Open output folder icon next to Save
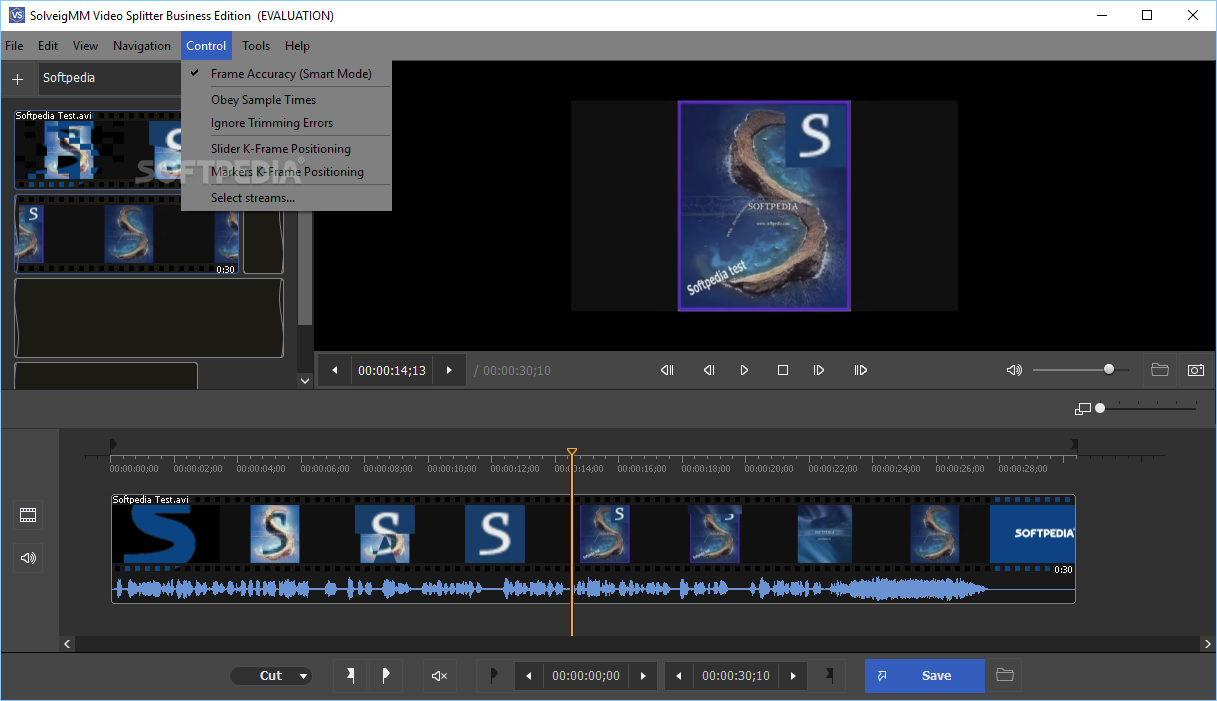The height and width of the screenshot is (701, 1217). (1005, 676)
